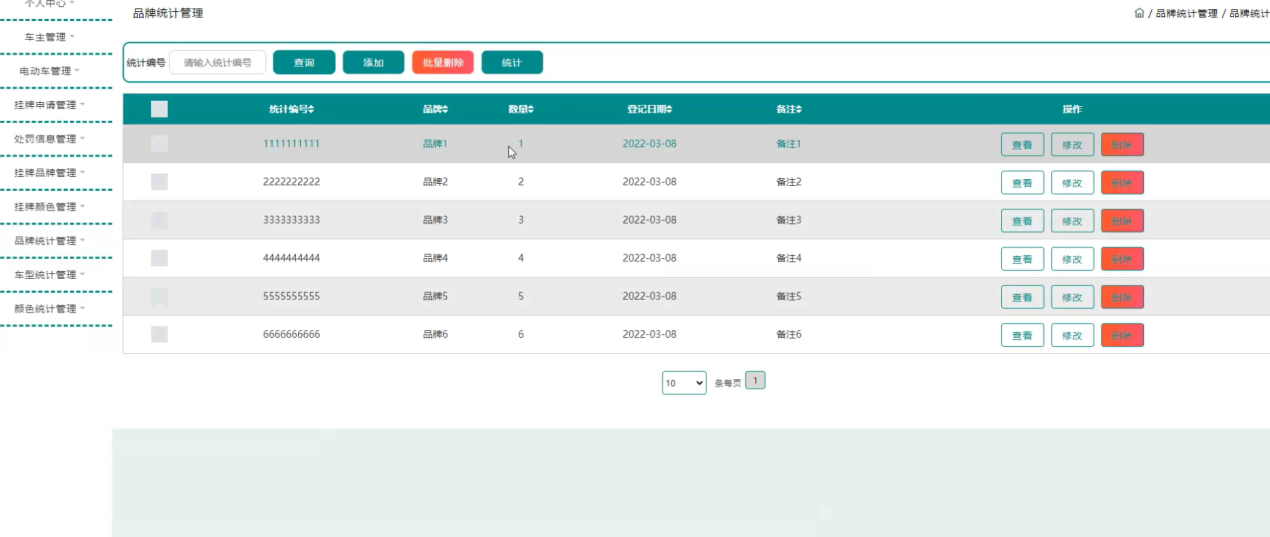
Task: Sort by 备注 using its sort arrows
Action: pyautogui.click(x=799, y=109)
